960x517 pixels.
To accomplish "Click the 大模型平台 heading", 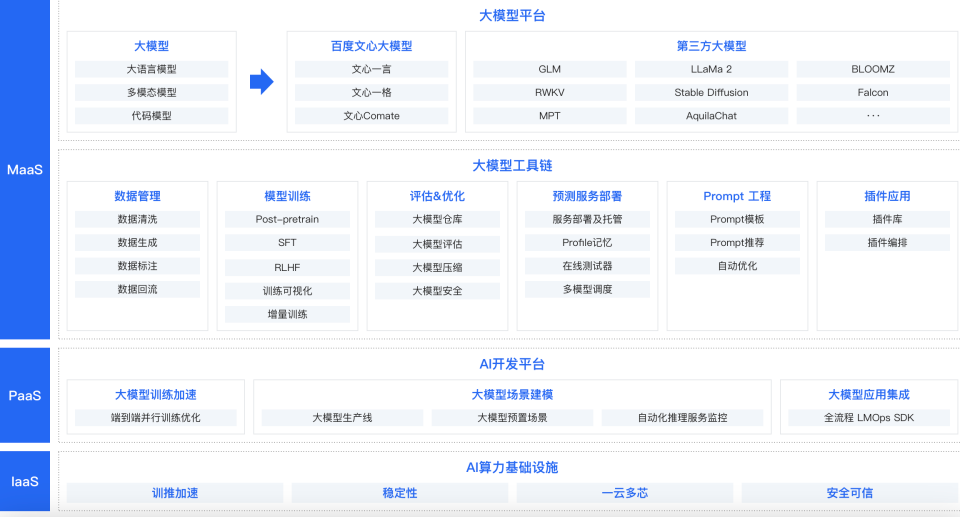I will tap(512, 15).
